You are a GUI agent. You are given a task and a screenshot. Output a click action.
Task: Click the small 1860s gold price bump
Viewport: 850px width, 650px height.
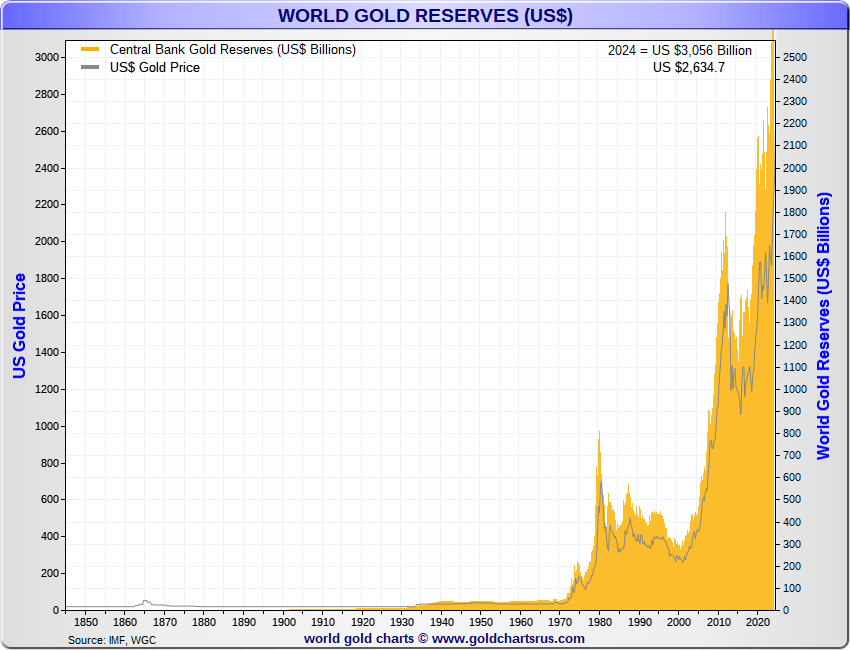tap(146, 601)
